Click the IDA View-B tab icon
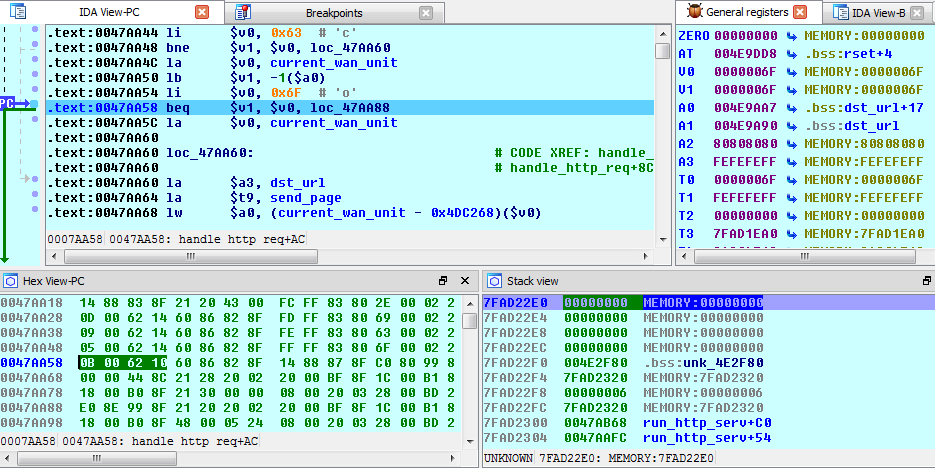935x468 pixels. click(841, 12)
